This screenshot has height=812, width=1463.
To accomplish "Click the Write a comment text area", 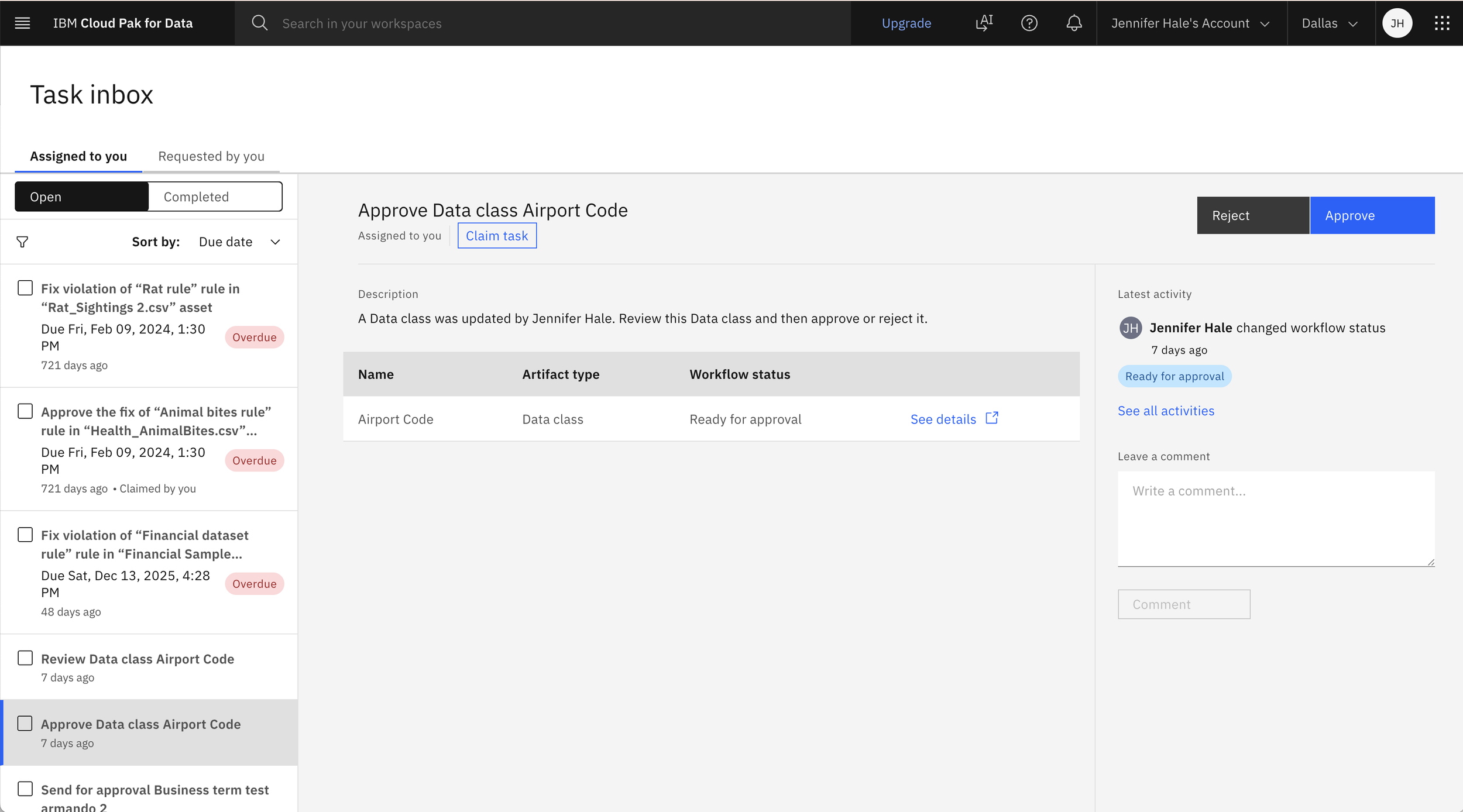I will [x=1275, y=518].
